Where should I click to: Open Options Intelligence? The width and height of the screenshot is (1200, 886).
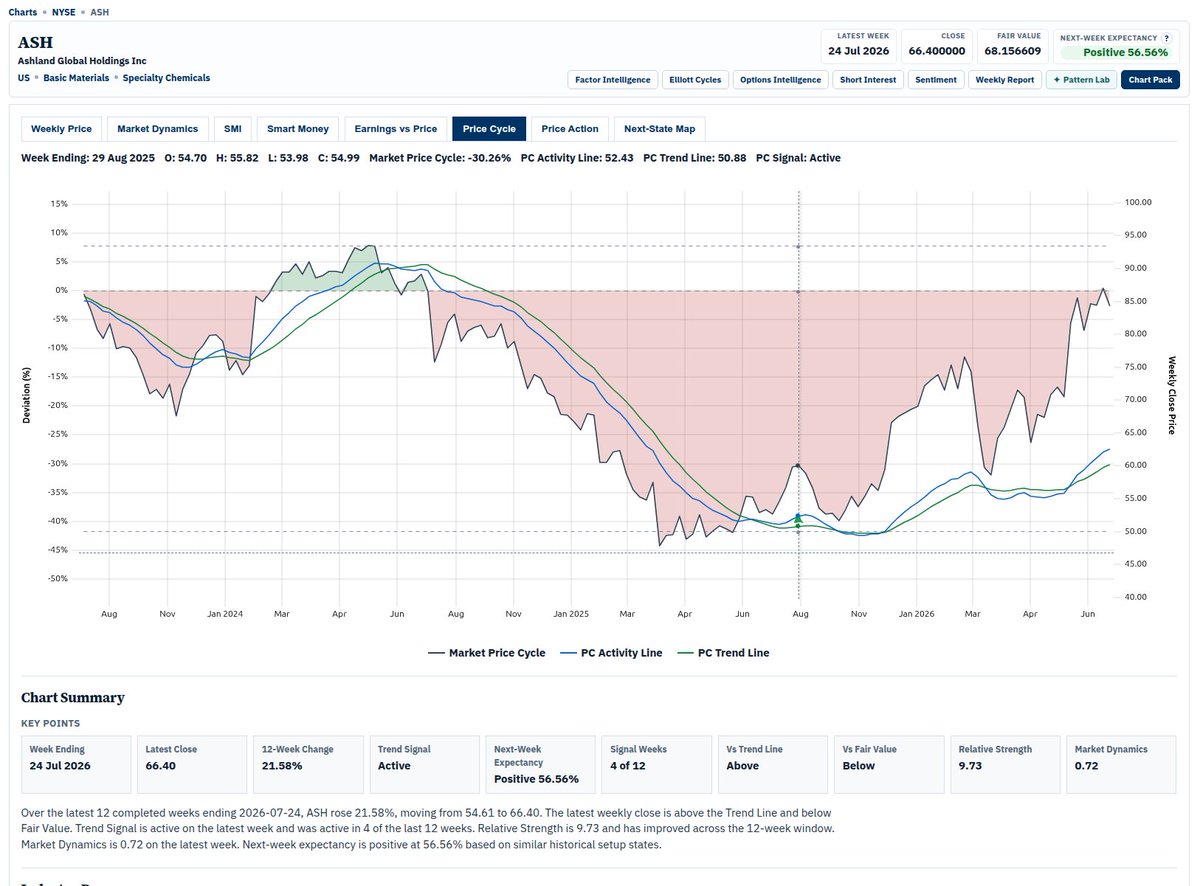pos(780,80)
